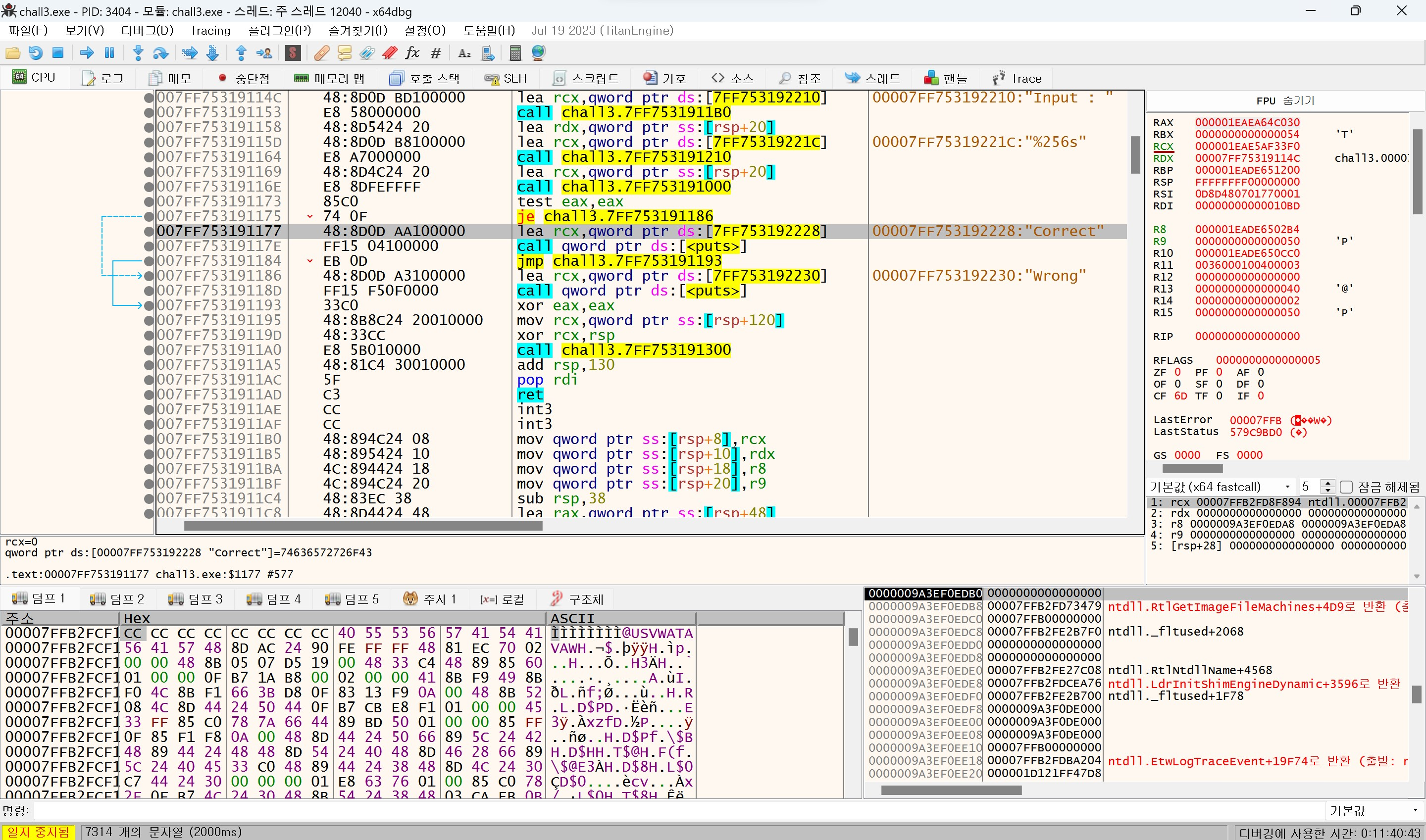Increase the argument count spinner
The height and width of the screenshot is (840, 1426).
click(x=1327, y=484)
